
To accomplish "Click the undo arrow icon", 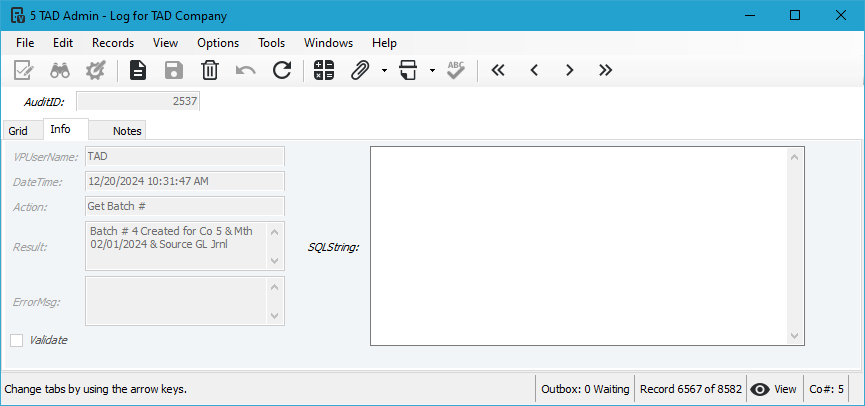I will pos(245,71).
